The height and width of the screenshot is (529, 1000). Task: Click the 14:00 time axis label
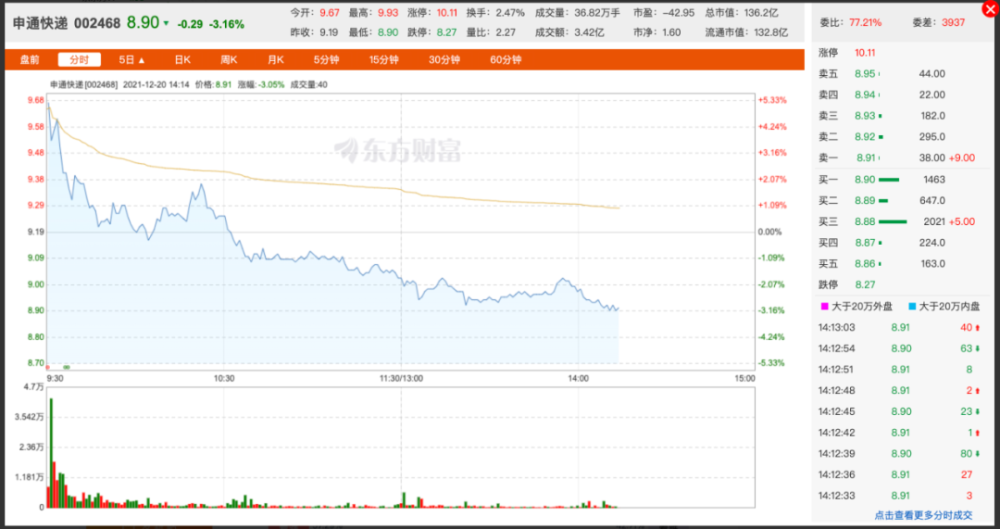(578, 378)
